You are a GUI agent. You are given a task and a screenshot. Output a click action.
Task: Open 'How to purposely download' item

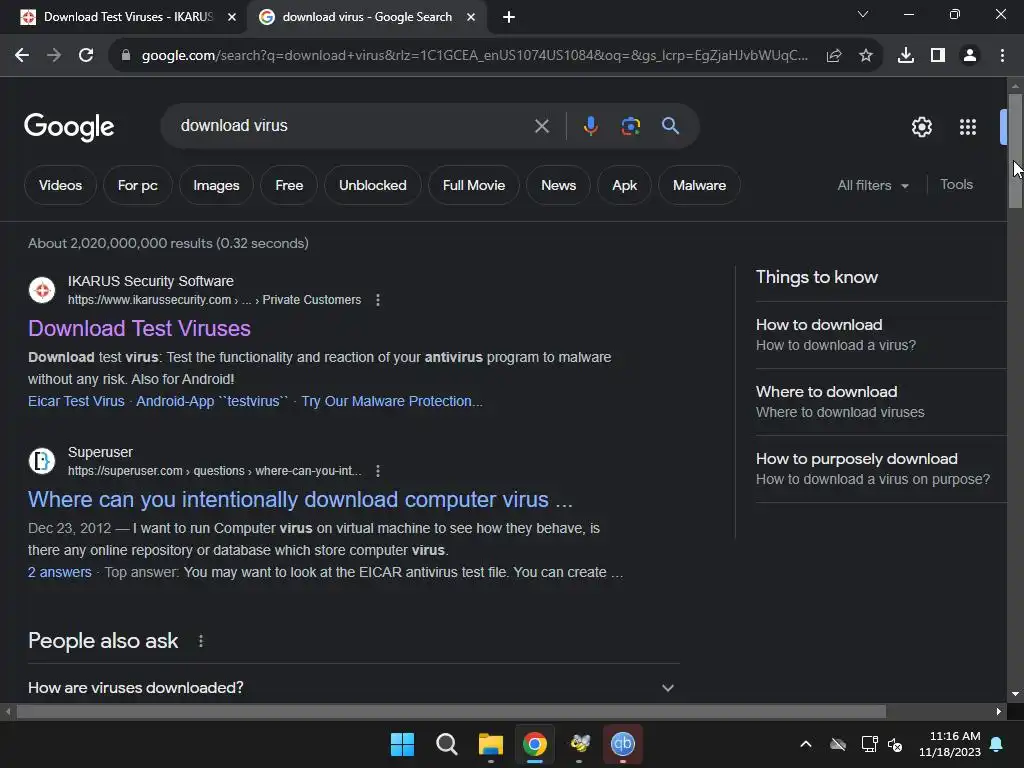(880, 469)
